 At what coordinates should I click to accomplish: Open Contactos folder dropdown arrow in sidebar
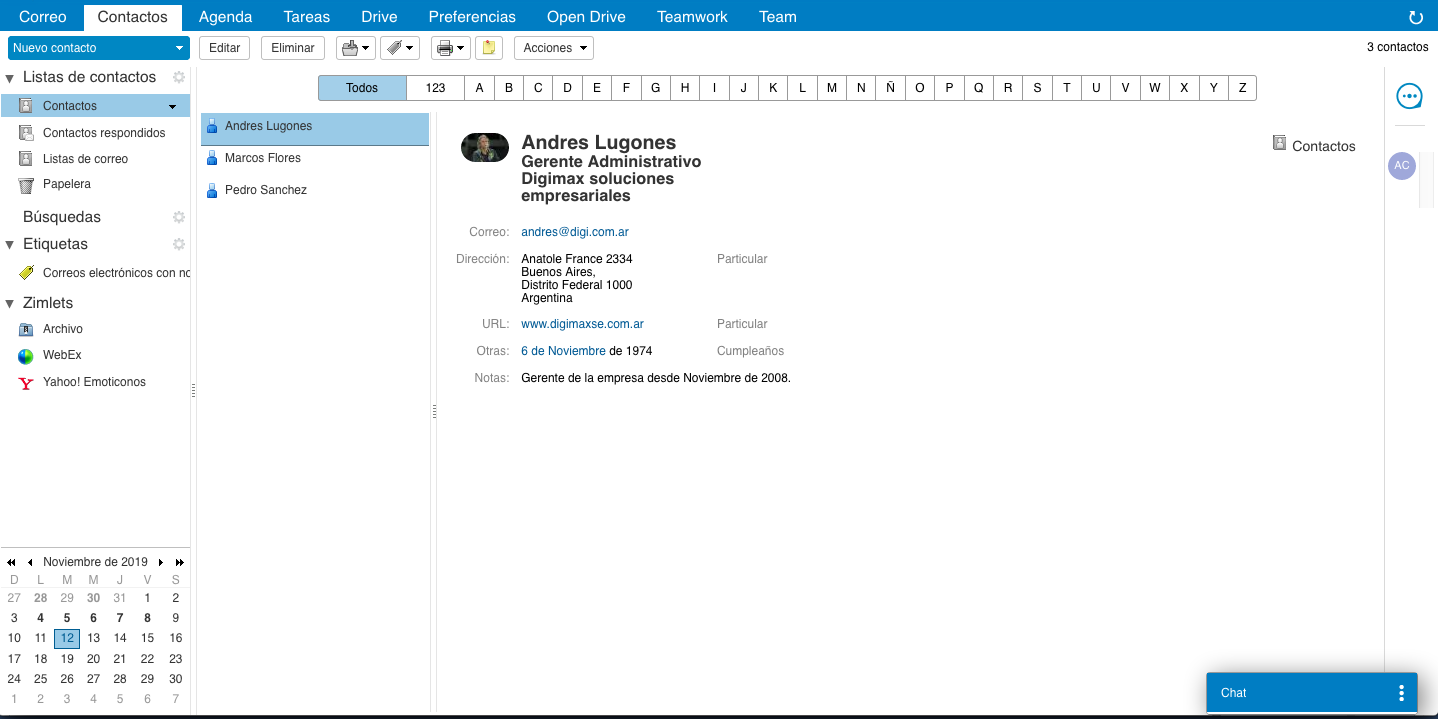(172, 106)
